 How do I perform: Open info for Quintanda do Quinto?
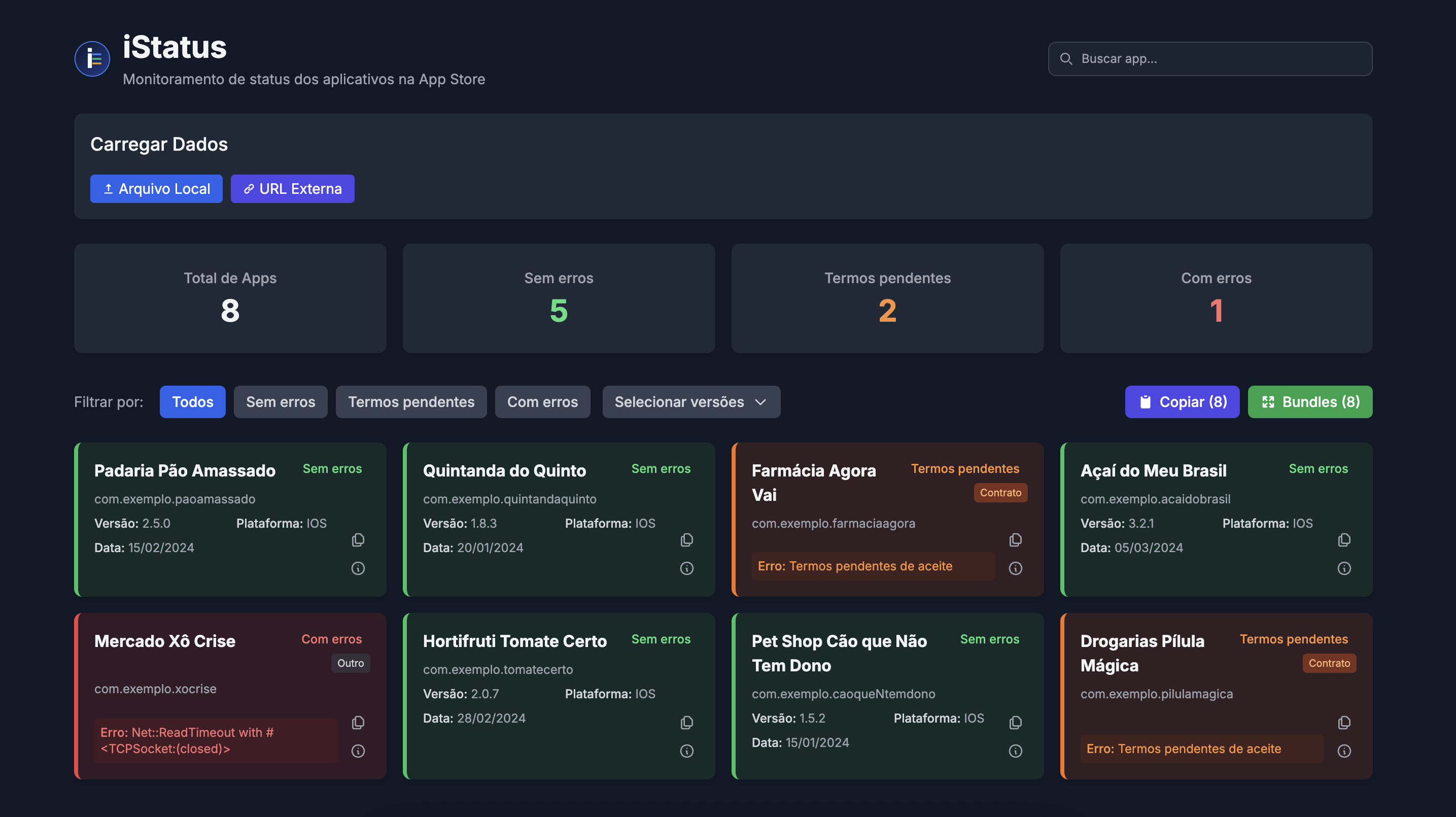pyautogui.click(x=686, y=568)
